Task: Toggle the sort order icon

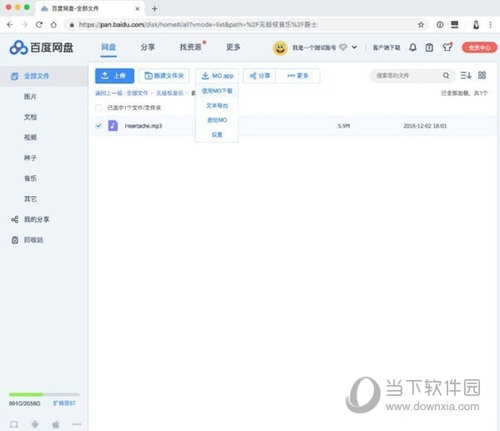Action: tap(465, 75)
